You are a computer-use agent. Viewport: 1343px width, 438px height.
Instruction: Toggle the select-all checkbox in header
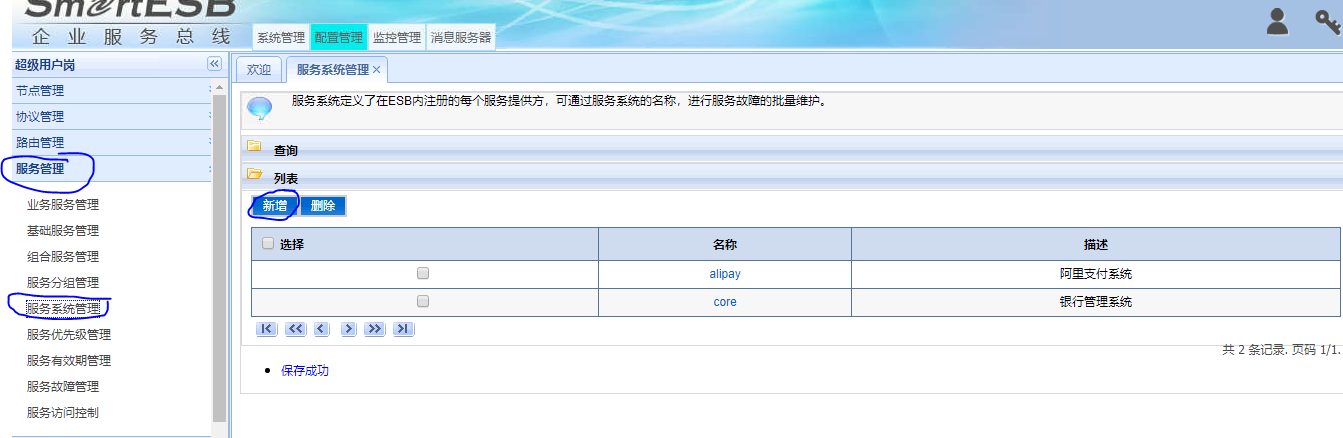[x=267, y=243]
